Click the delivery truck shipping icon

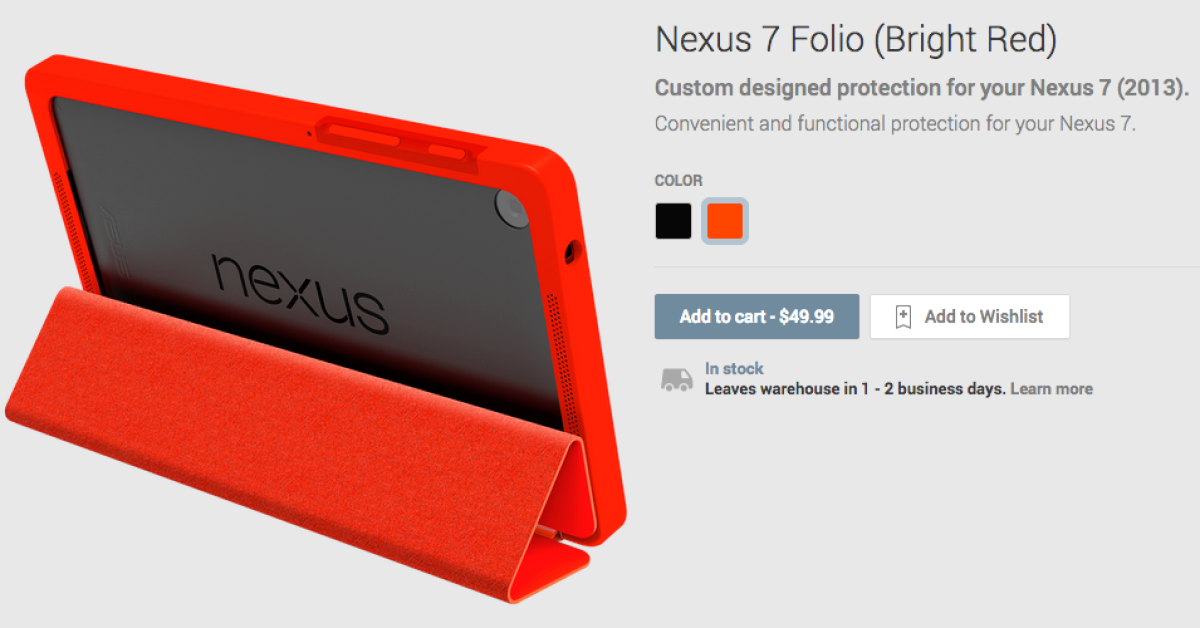[677, 380]
